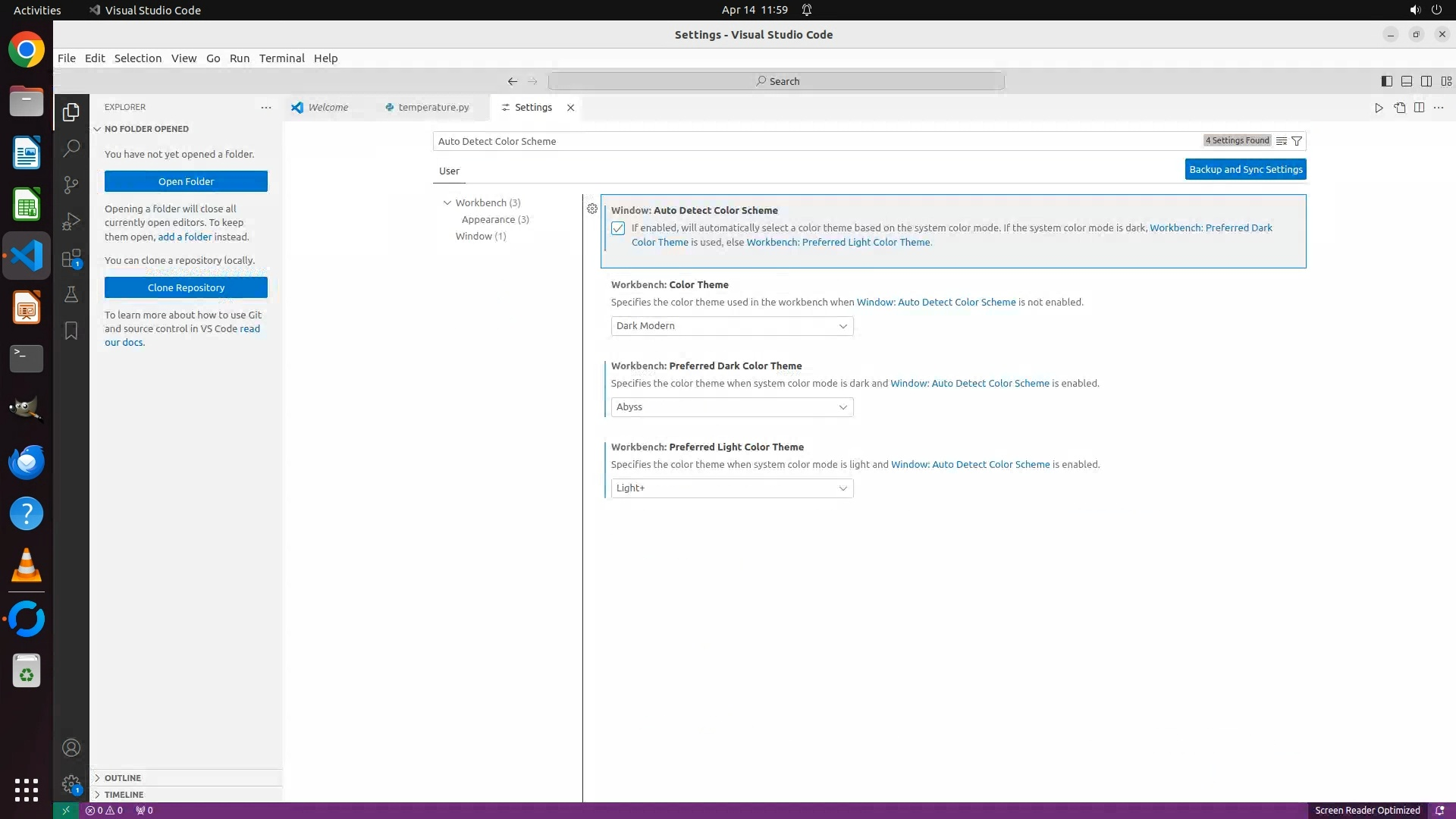Open Preferred Dark Color Theme dropdown (Abyss)
1456x819 pixels.
coord(732,407)
